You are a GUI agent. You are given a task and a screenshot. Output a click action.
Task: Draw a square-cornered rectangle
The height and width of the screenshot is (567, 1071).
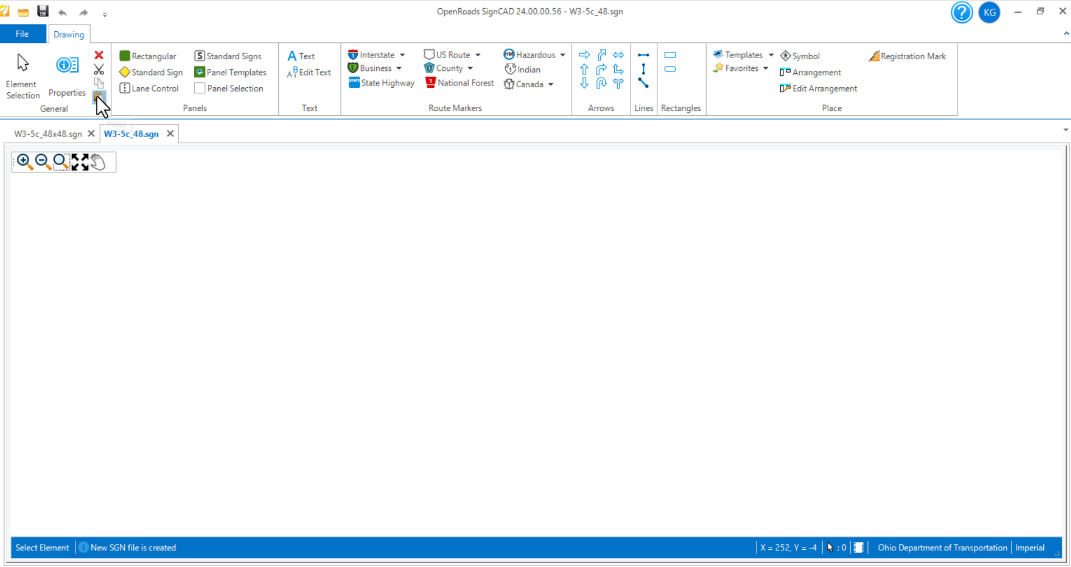tap(670, 55)
